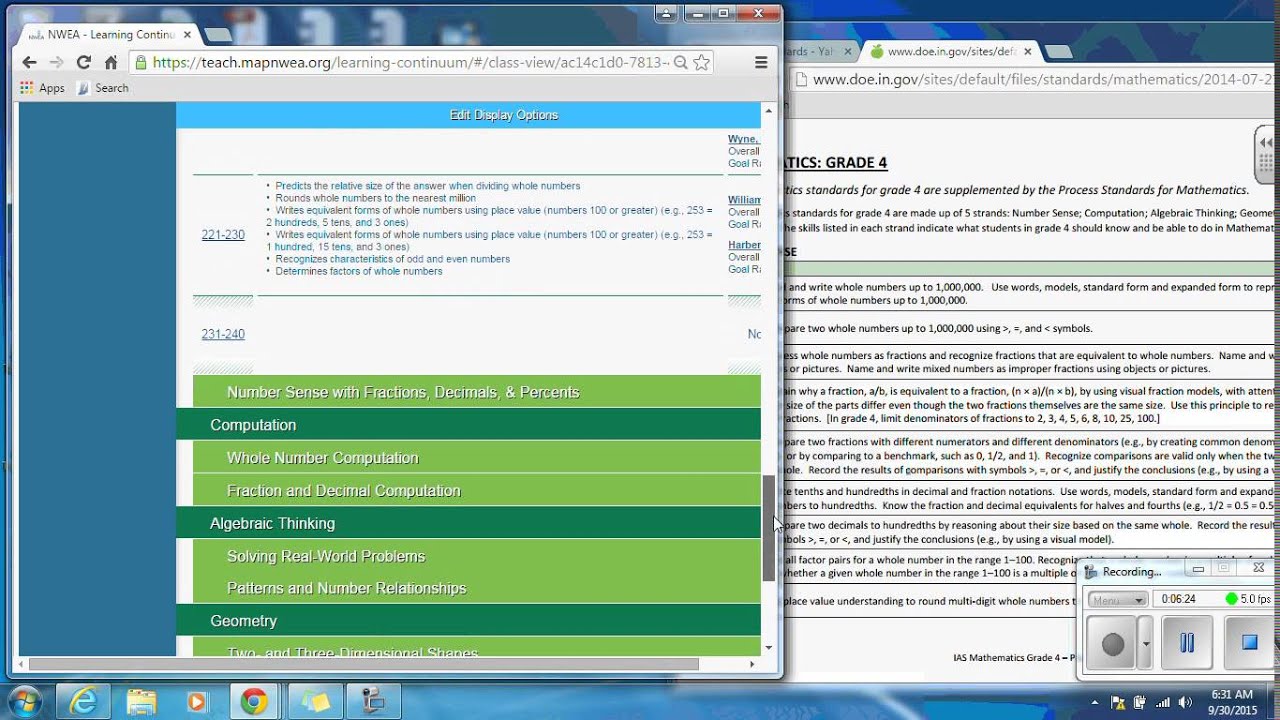Expand Patterns and Number Relationships
1280x720 pixels.
pos(477,588)
